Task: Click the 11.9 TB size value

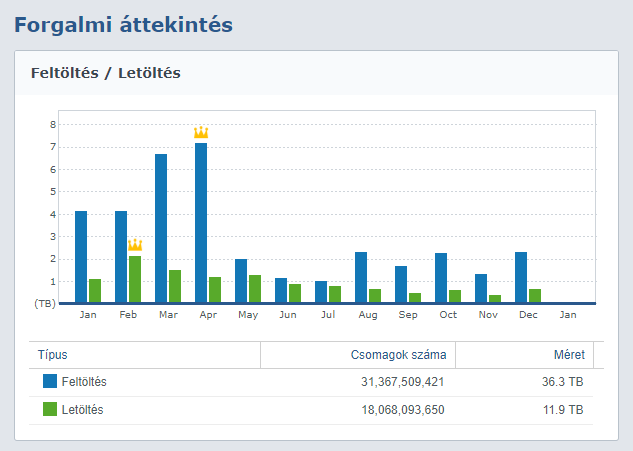Action: coord(563,409)
